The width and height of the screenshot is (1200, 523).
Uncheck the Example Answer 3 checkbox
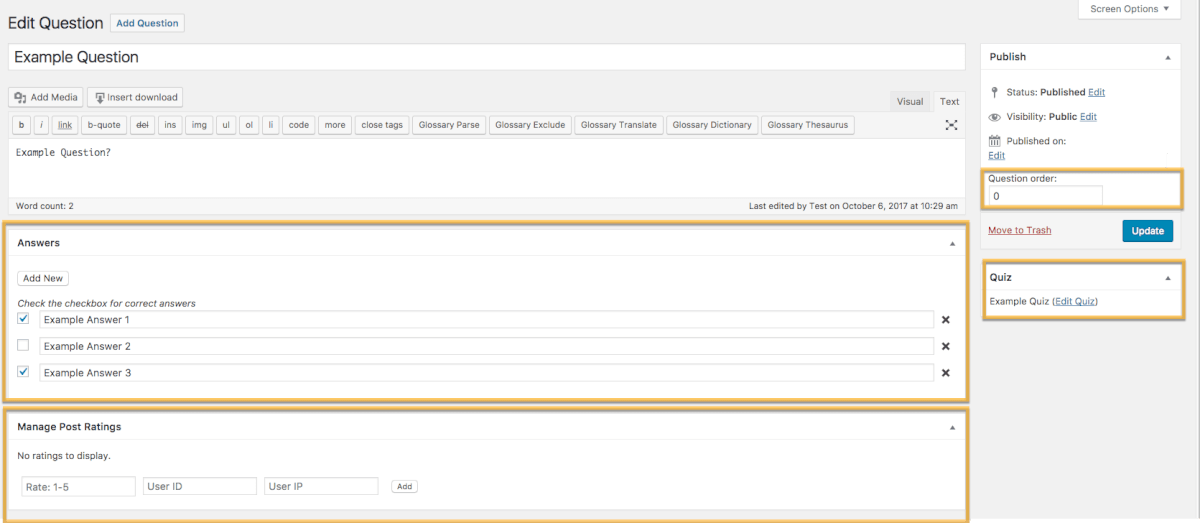pos(23,372)
